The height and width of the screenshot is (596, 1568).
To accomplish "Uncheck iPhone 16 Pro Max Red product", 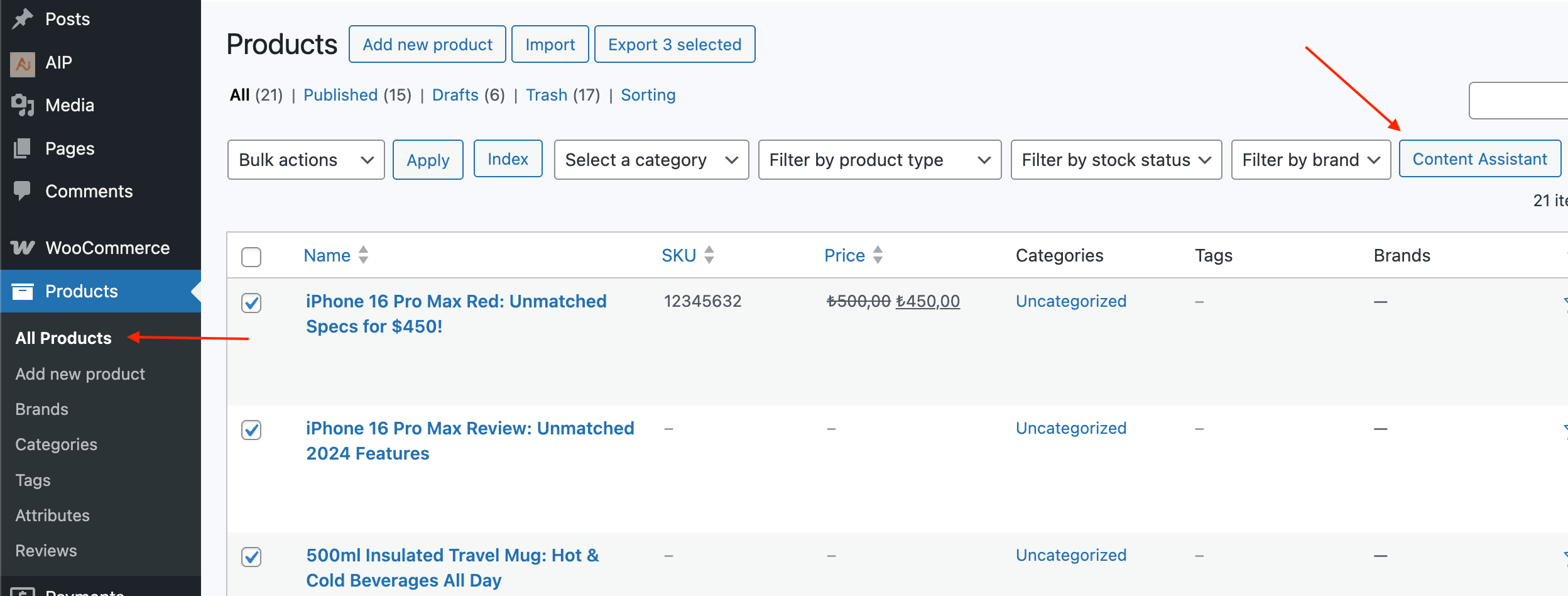I will [251, 303].
